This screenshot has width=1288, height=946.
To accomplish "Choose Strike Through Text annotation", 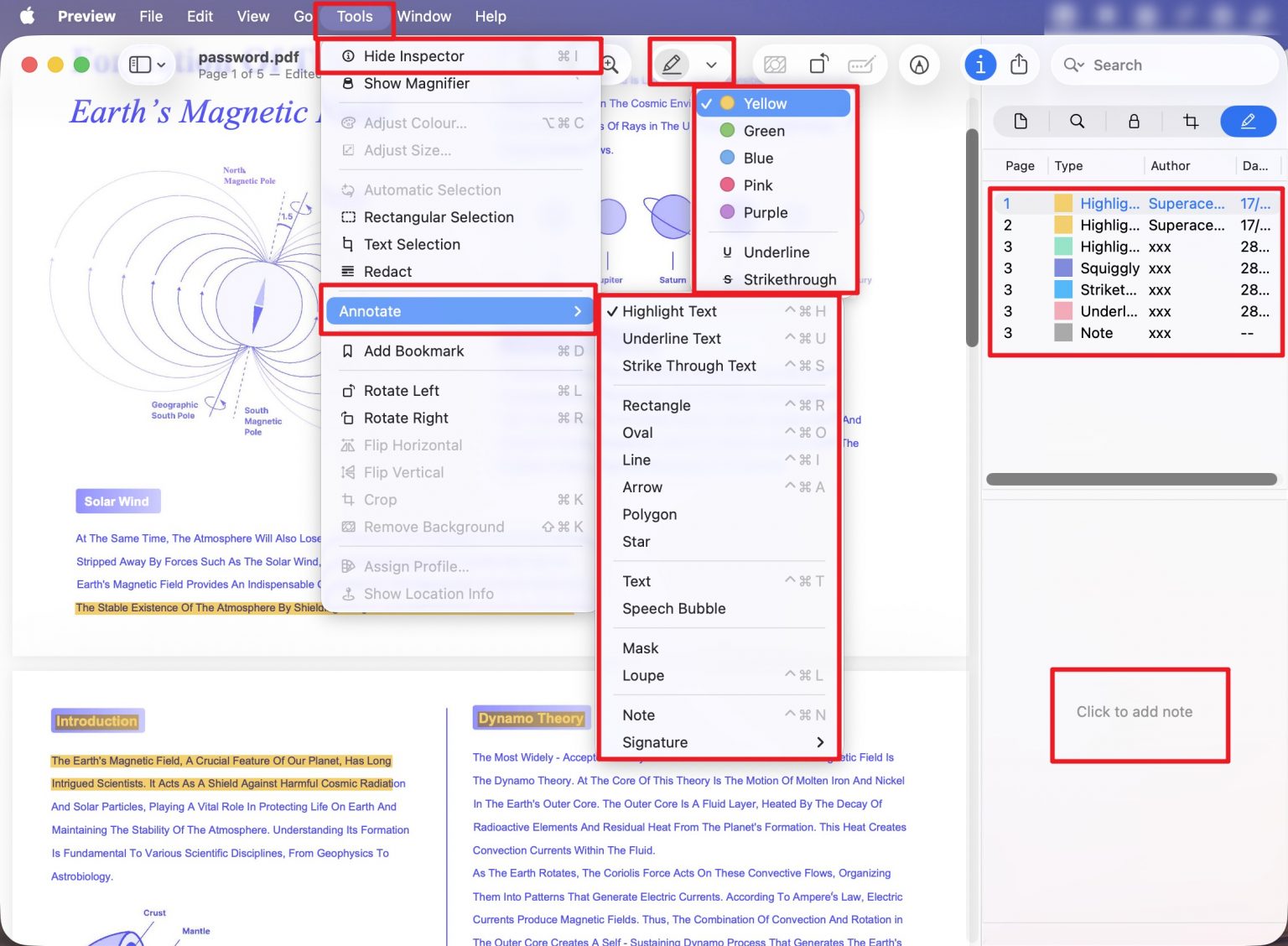I will click(719, 366).
